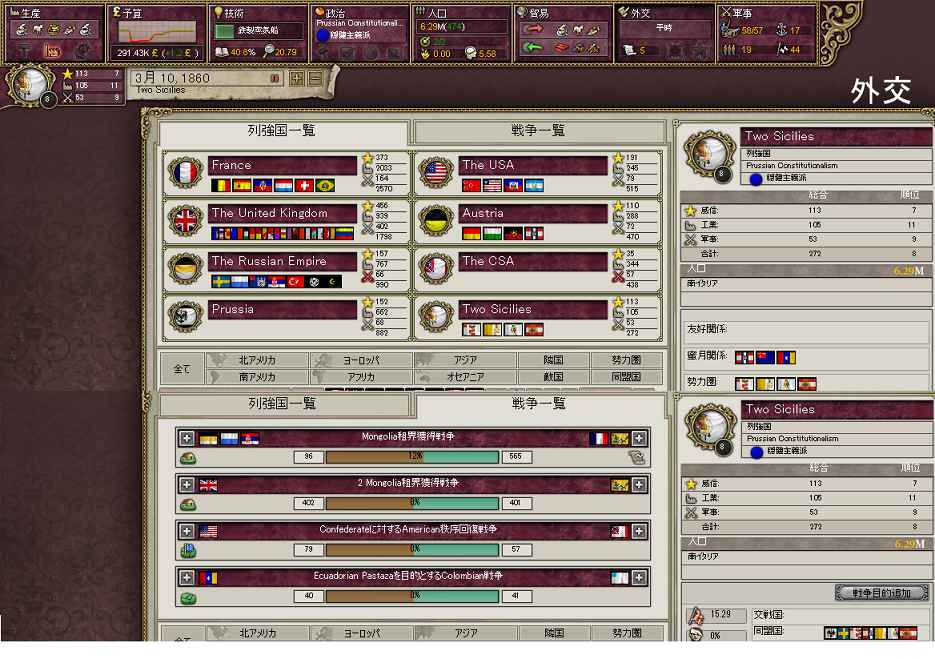
Task: Select the United Kingdom flag emblem
Action: (x=186, y=222)
